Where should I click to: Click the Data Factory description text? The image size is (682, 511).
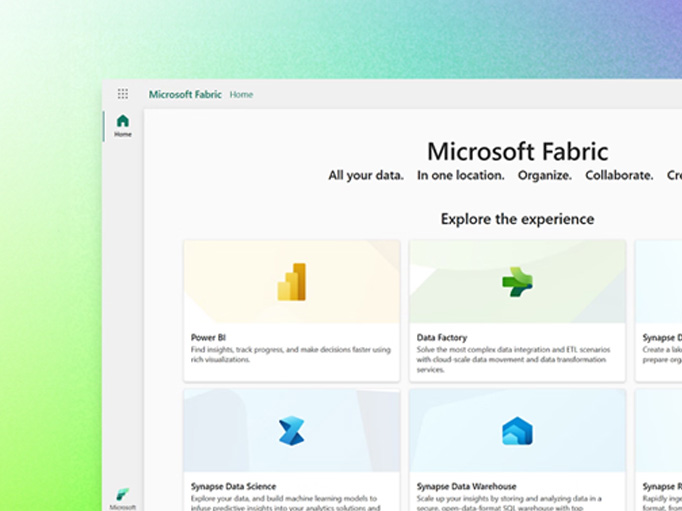coord(513,360)
